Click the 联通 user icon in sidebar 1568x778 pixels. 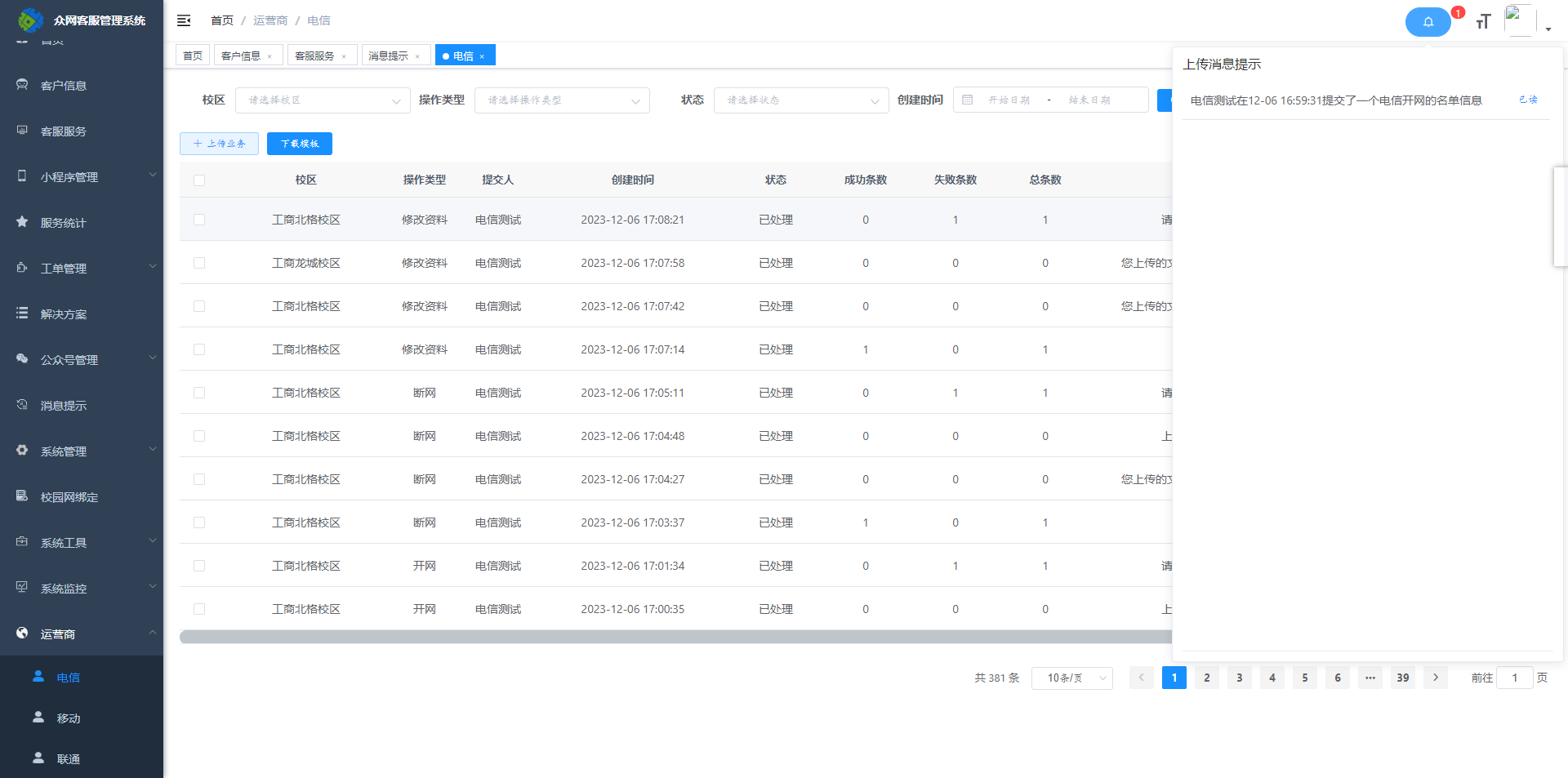coord(38,758)
